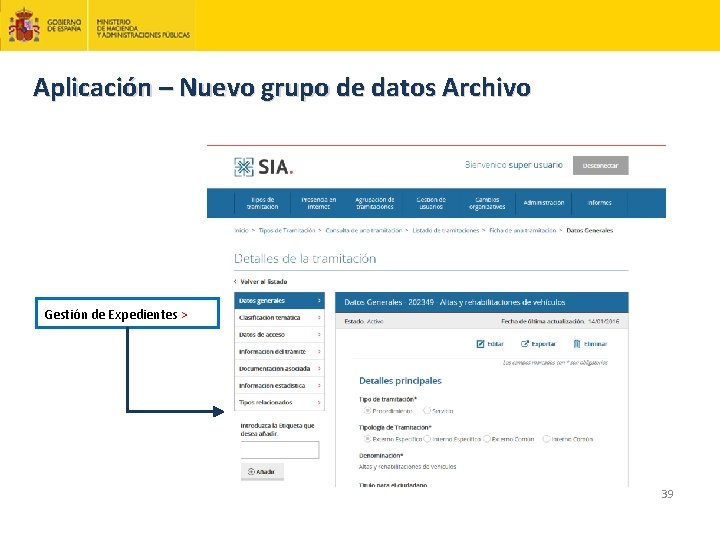Click the Estado: Activo text
The height and width of the screenshot is (540, 720).
click(364, 321)
